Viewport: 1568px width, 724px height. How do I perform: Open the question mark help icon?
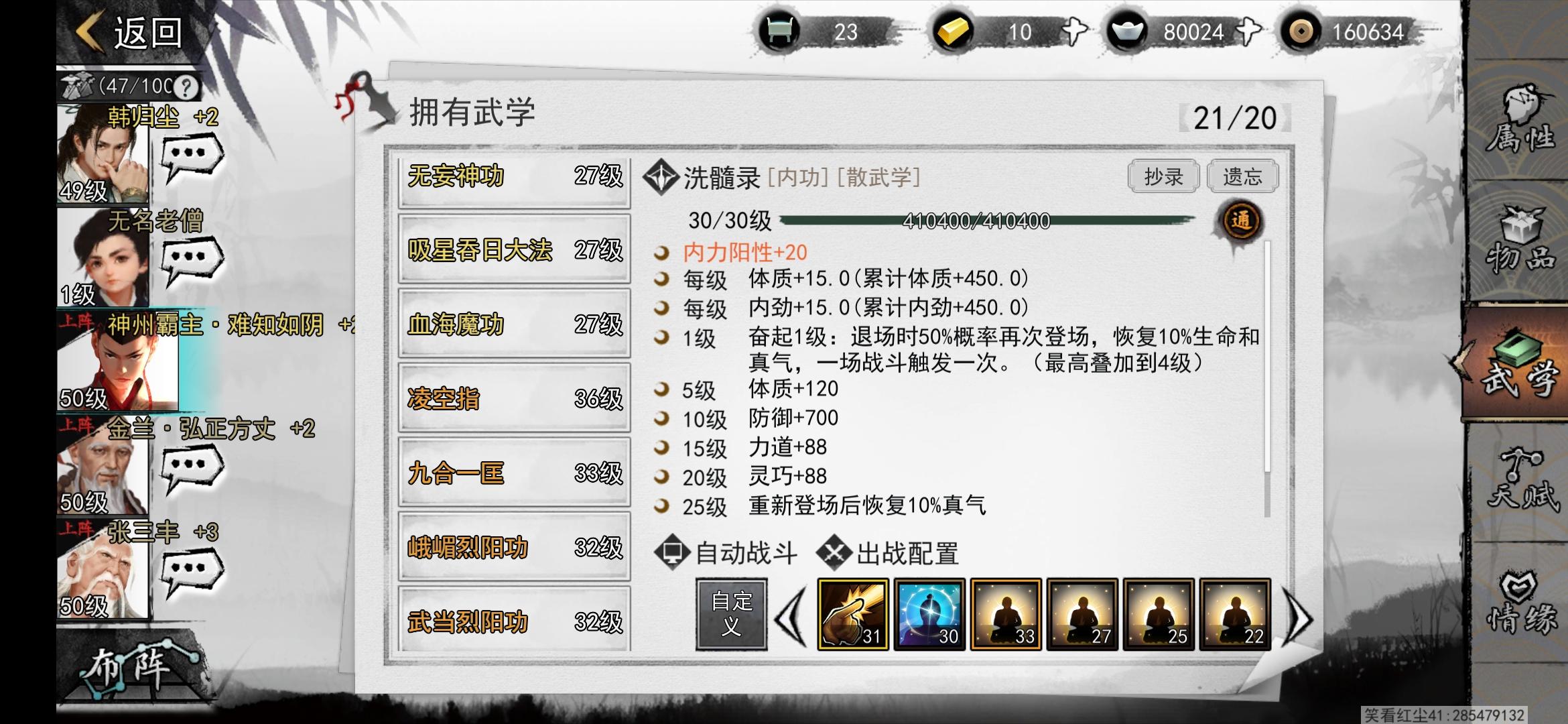(186, 86)
